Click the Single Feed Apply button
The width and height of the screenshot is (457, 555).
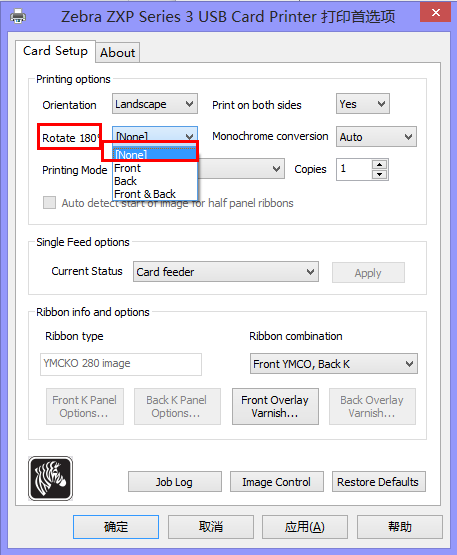pyautogui.click(x=368, y=273)
